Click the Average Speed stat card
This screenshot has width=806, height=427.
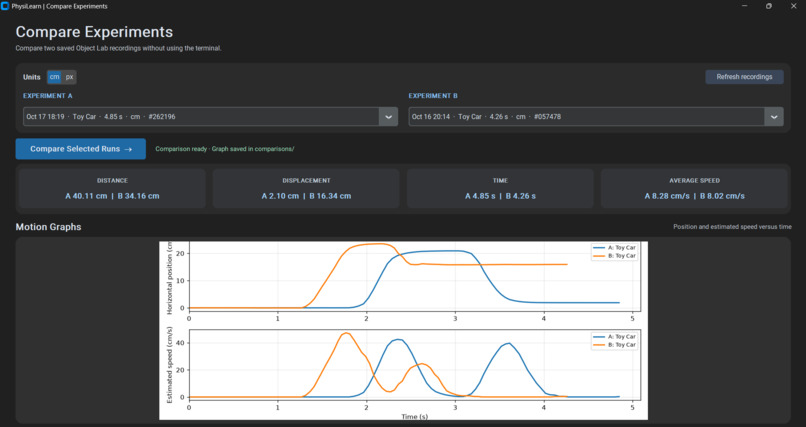[x=694, y=189]
